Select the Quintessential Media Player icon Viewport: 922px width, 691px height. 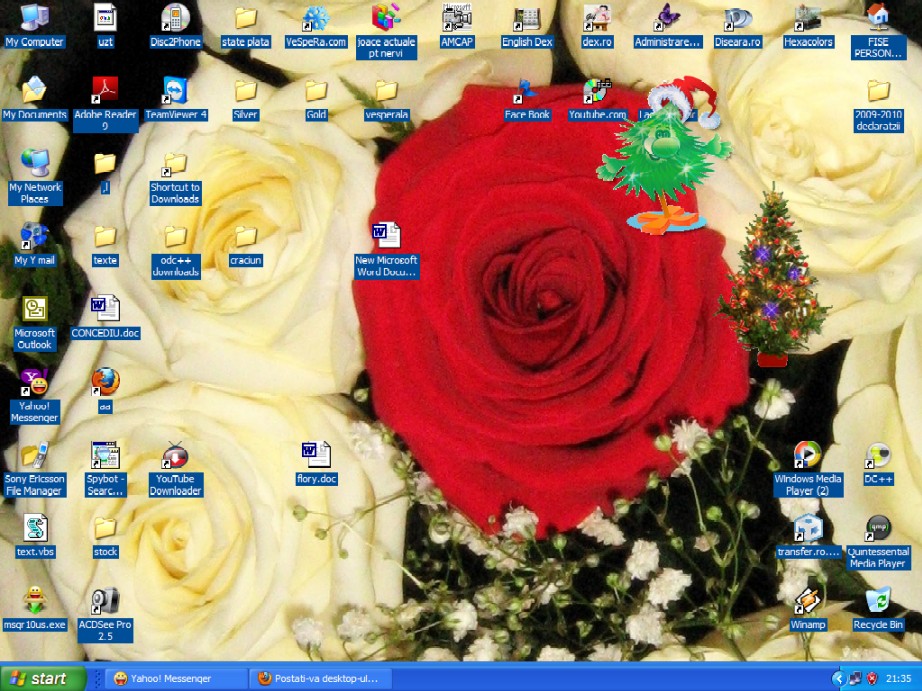pyautogui.click(x=878, y=528)
